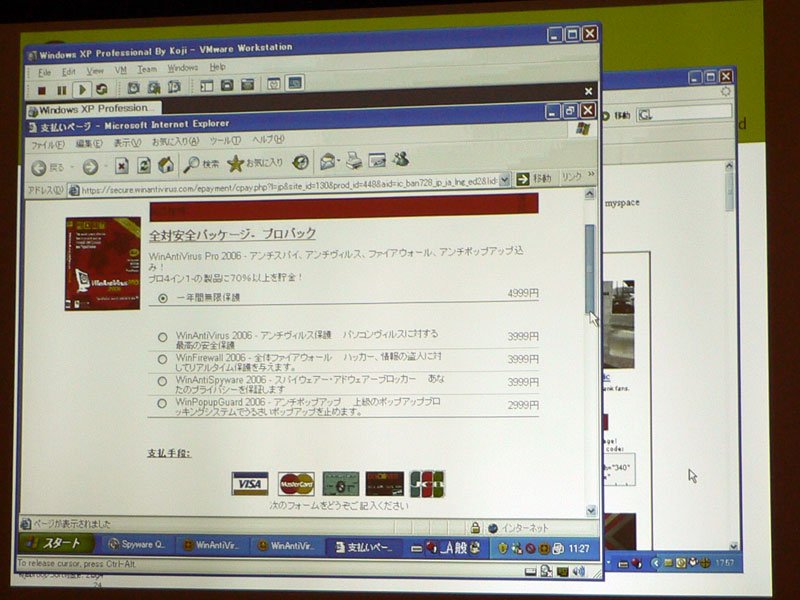Screen dimensions: 800x600
Task: Open the language bar A般 input indicator
Action: pyautogui.click(x=454, y=548)
